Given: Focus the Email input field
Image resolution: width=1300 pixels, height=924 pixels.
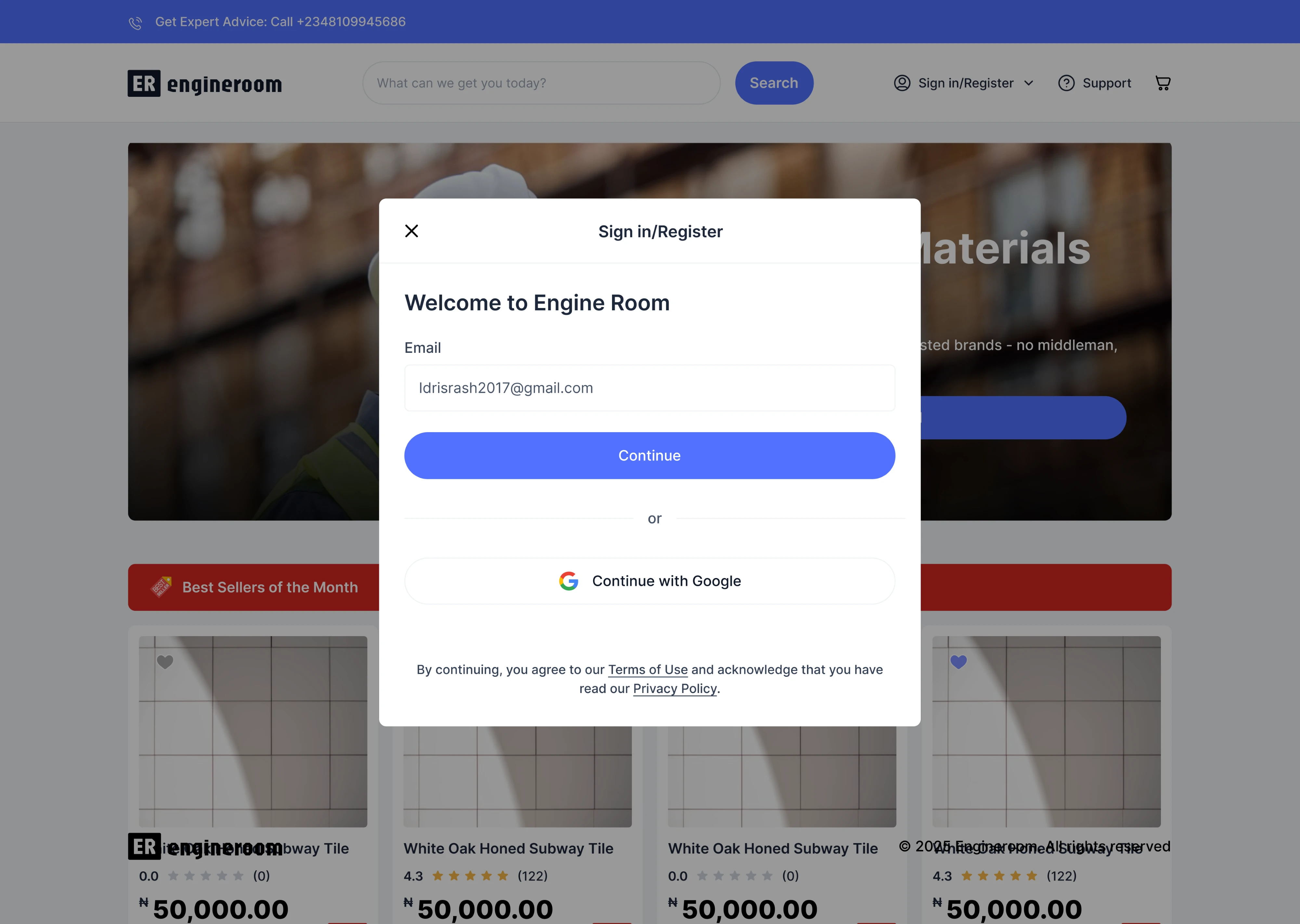Looking at the screenshot, I should click(649, 388).
